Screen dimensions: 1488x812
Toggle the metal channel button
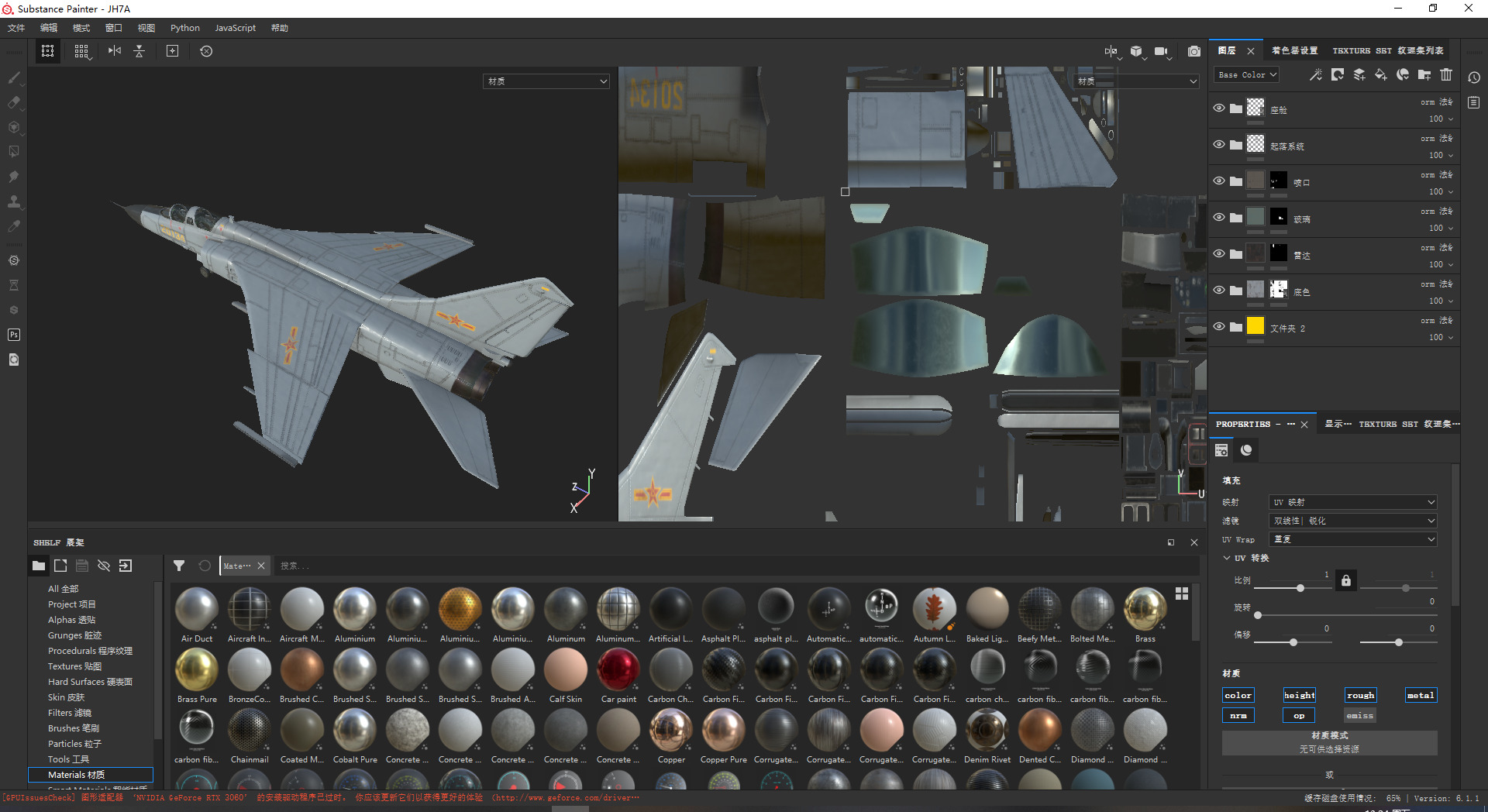1421,696
